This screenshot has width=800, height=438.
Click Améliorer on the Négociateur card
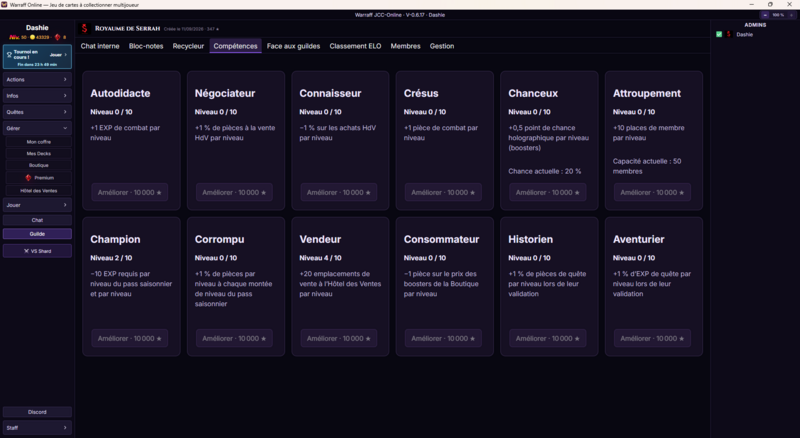(234, 192)
